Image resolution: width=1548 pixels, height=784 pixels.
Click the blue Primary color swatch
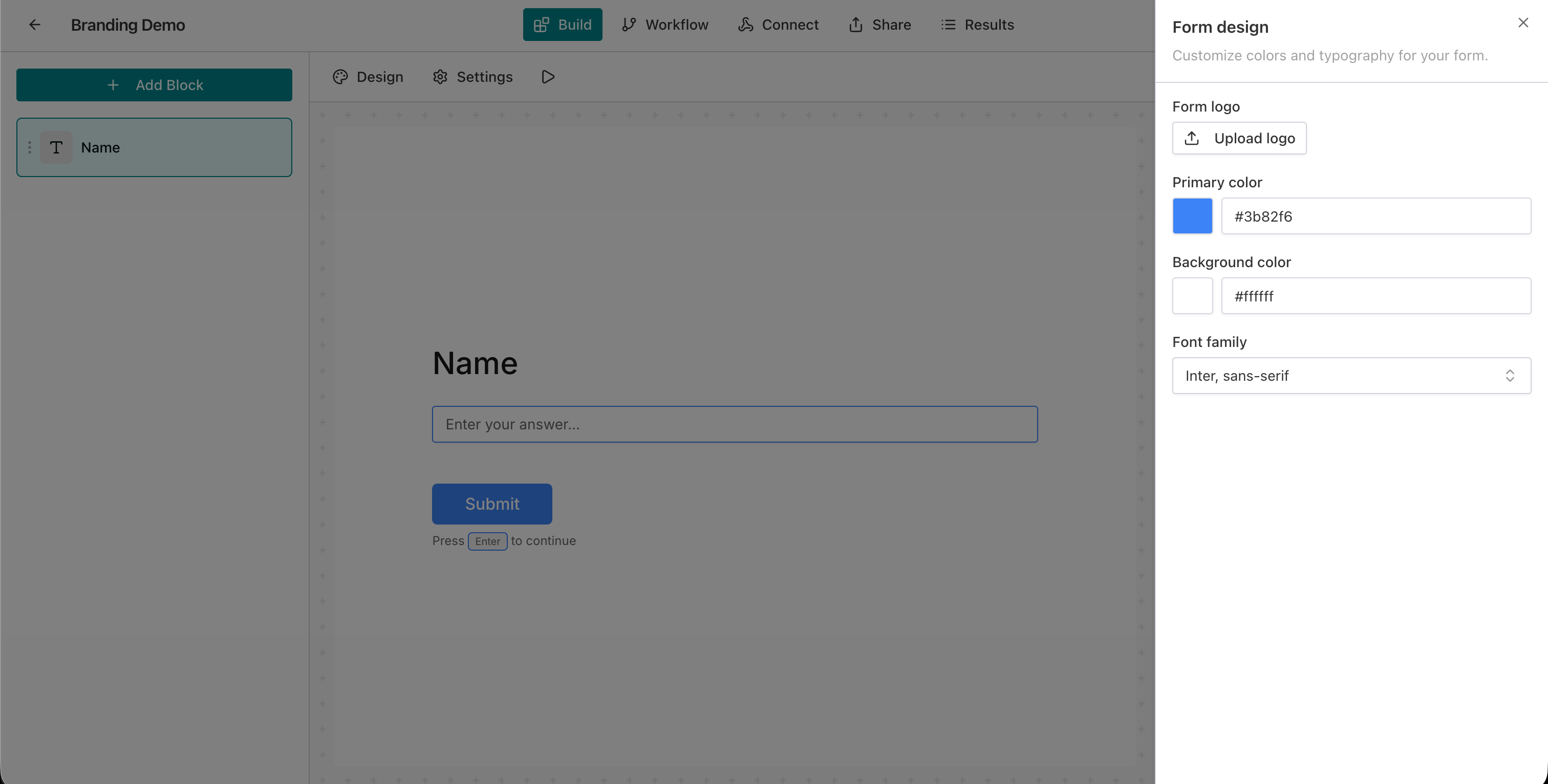[x=1192, y=215]
